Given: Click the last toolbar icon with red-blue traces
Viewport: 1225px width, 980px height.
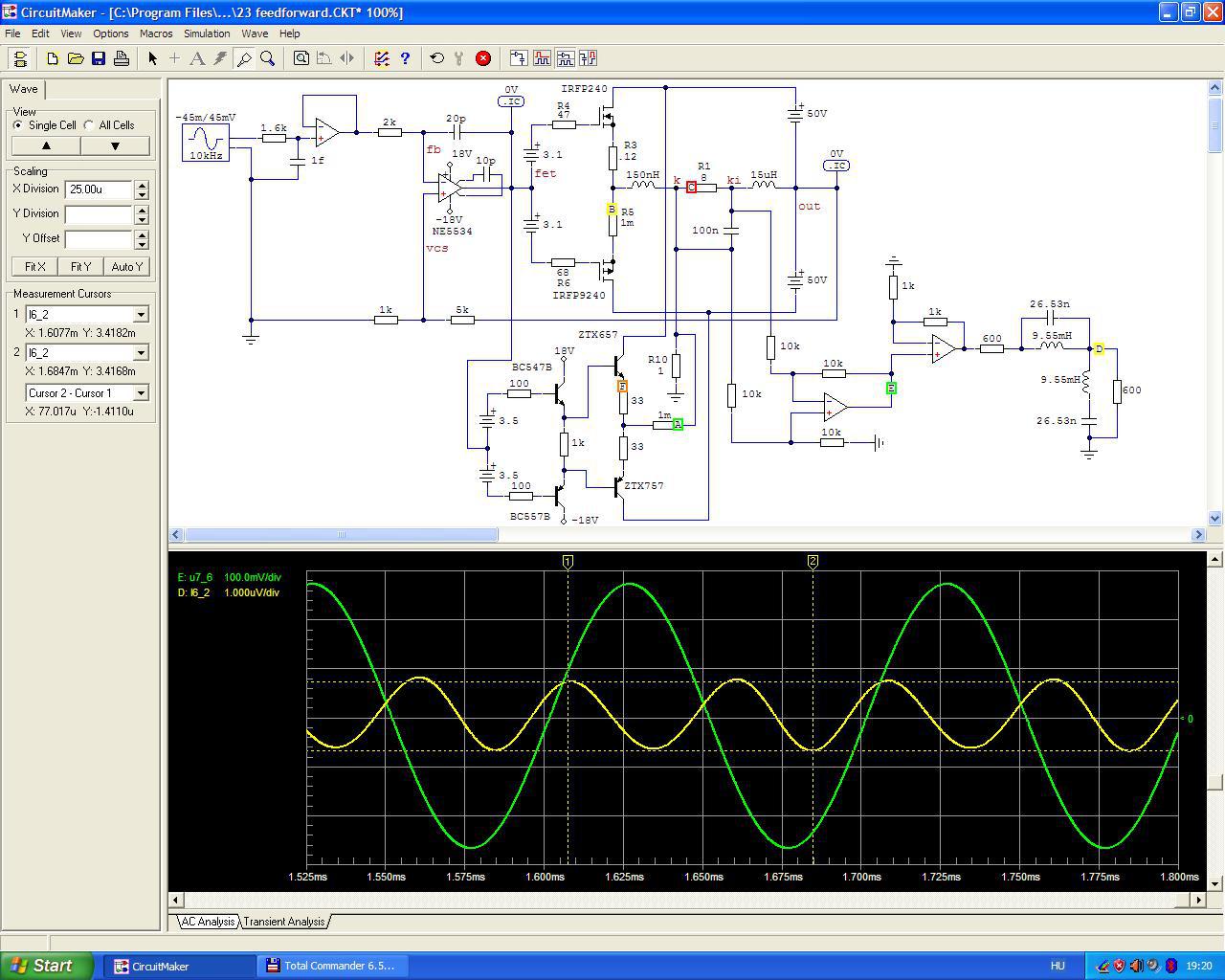Looking at the screenshot, I should [x=588, y=58].
